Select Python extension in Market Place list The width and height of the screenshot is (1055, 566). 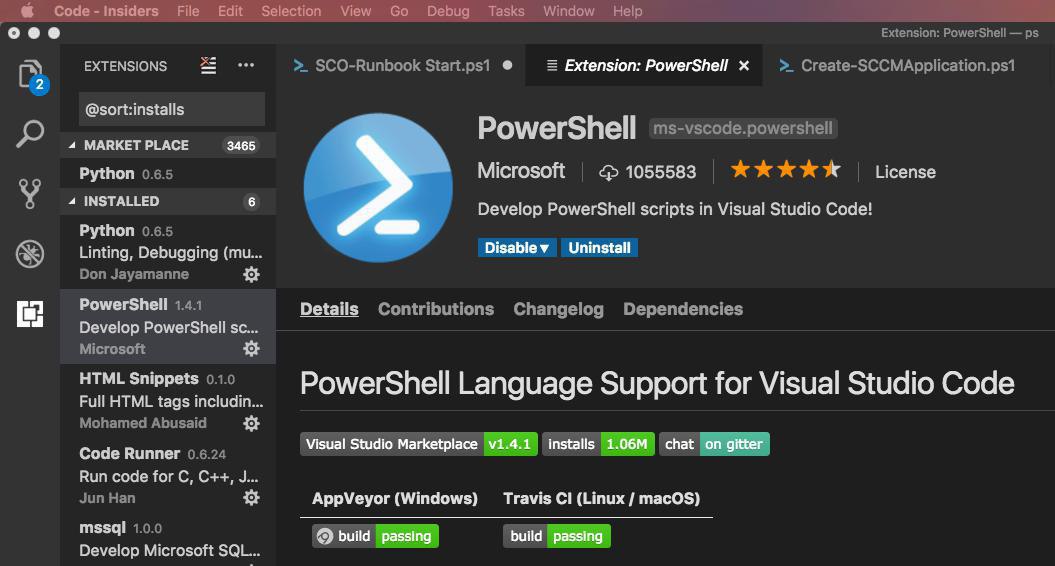[x=168, y=174]
